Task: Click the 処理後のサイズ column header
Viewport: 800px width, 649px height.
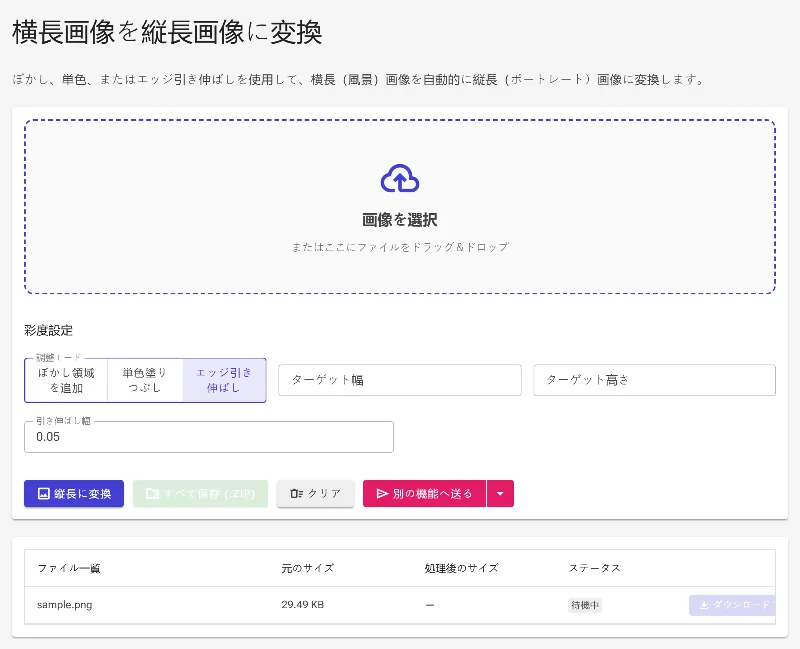Action: click(x=461, y=568)
